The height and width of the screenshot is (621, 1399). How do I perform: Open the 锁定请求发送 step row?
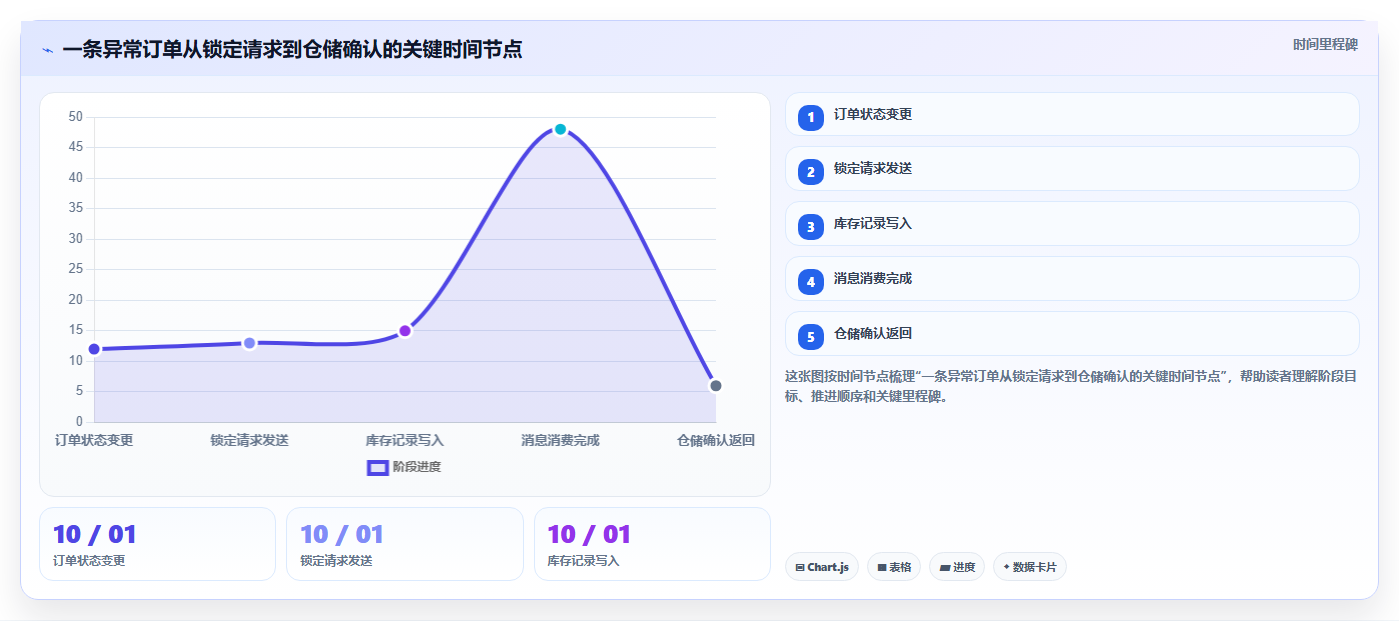(x=1072, y=169)
